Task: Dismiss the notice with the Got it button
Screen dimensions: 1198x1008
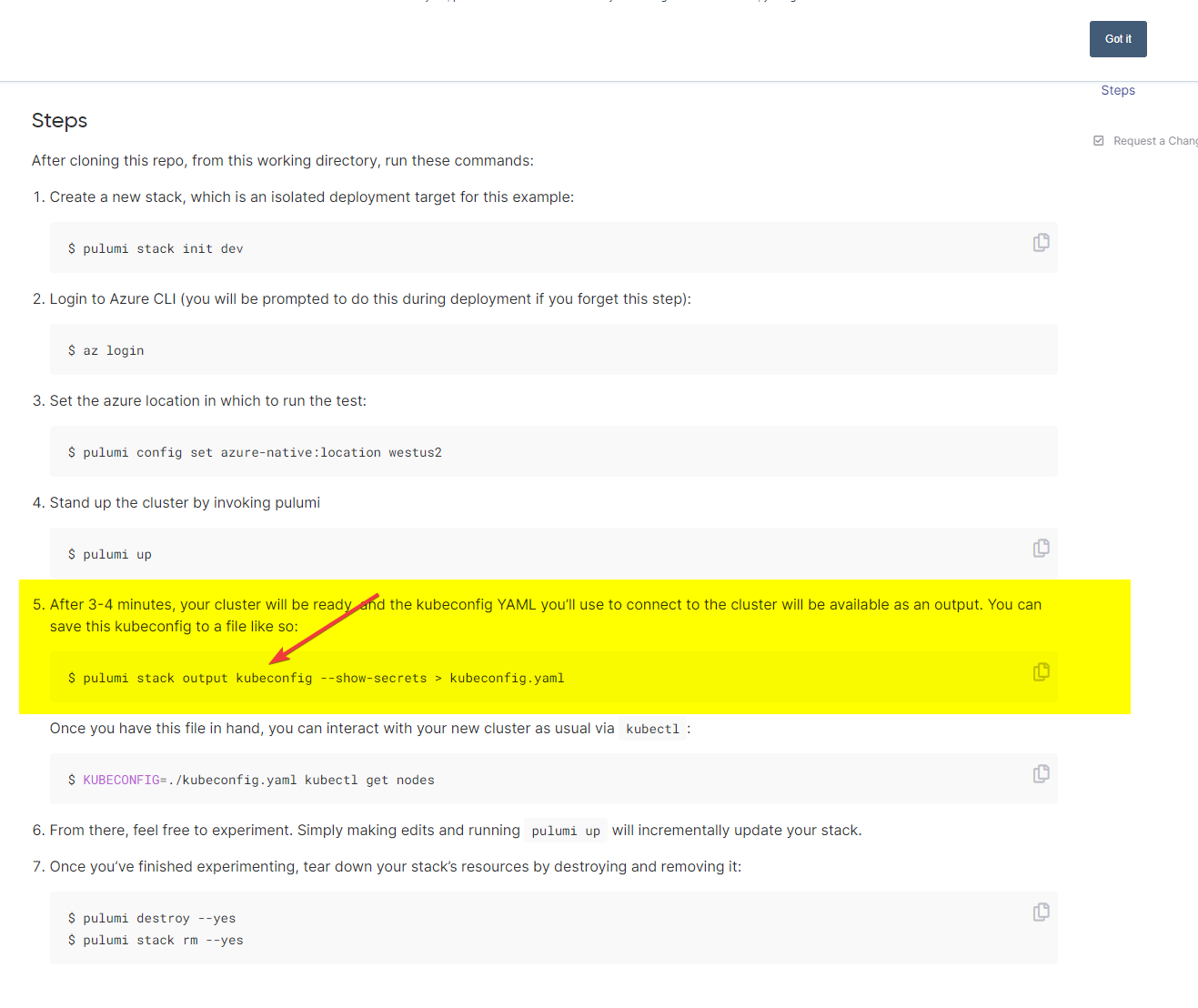Action: pos(1118,39)
